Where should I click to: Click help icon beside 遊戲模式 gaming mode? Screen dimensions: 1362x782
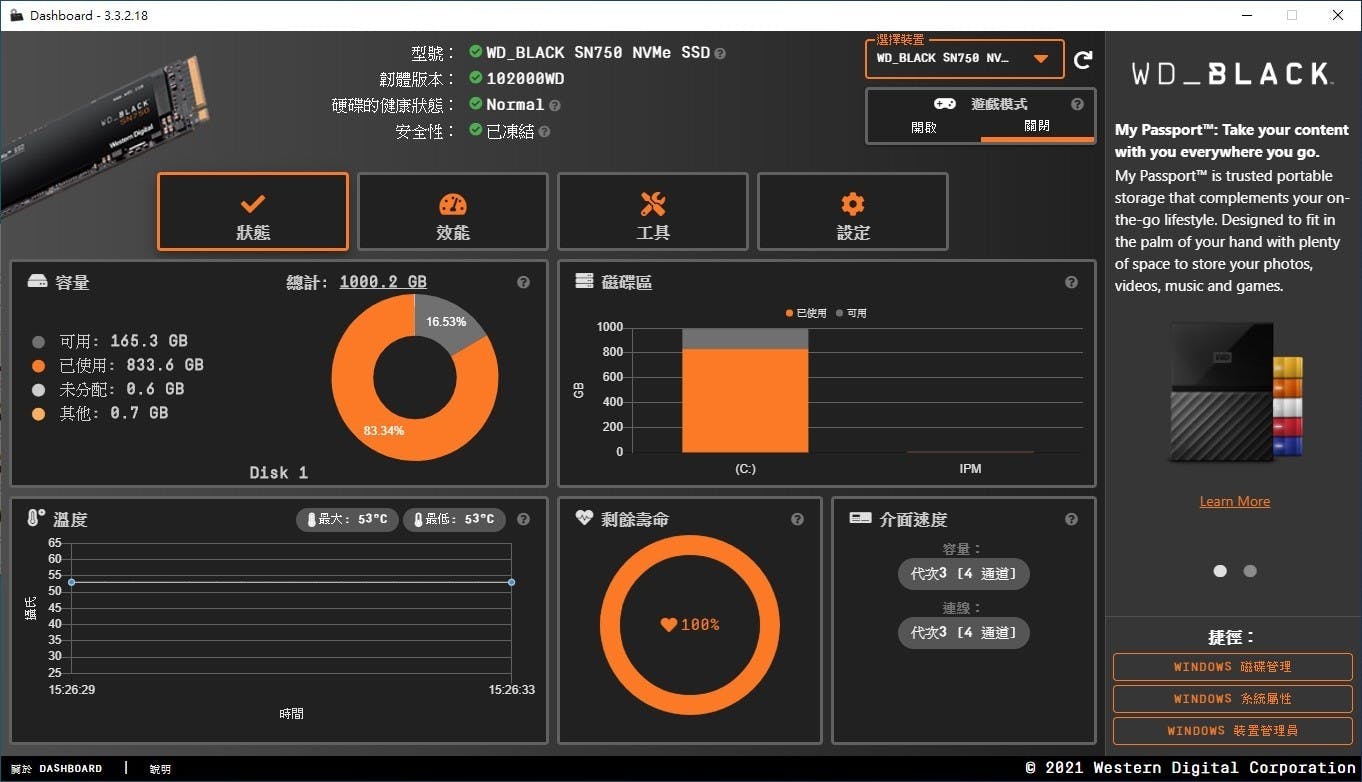(x=1077, y=104)
